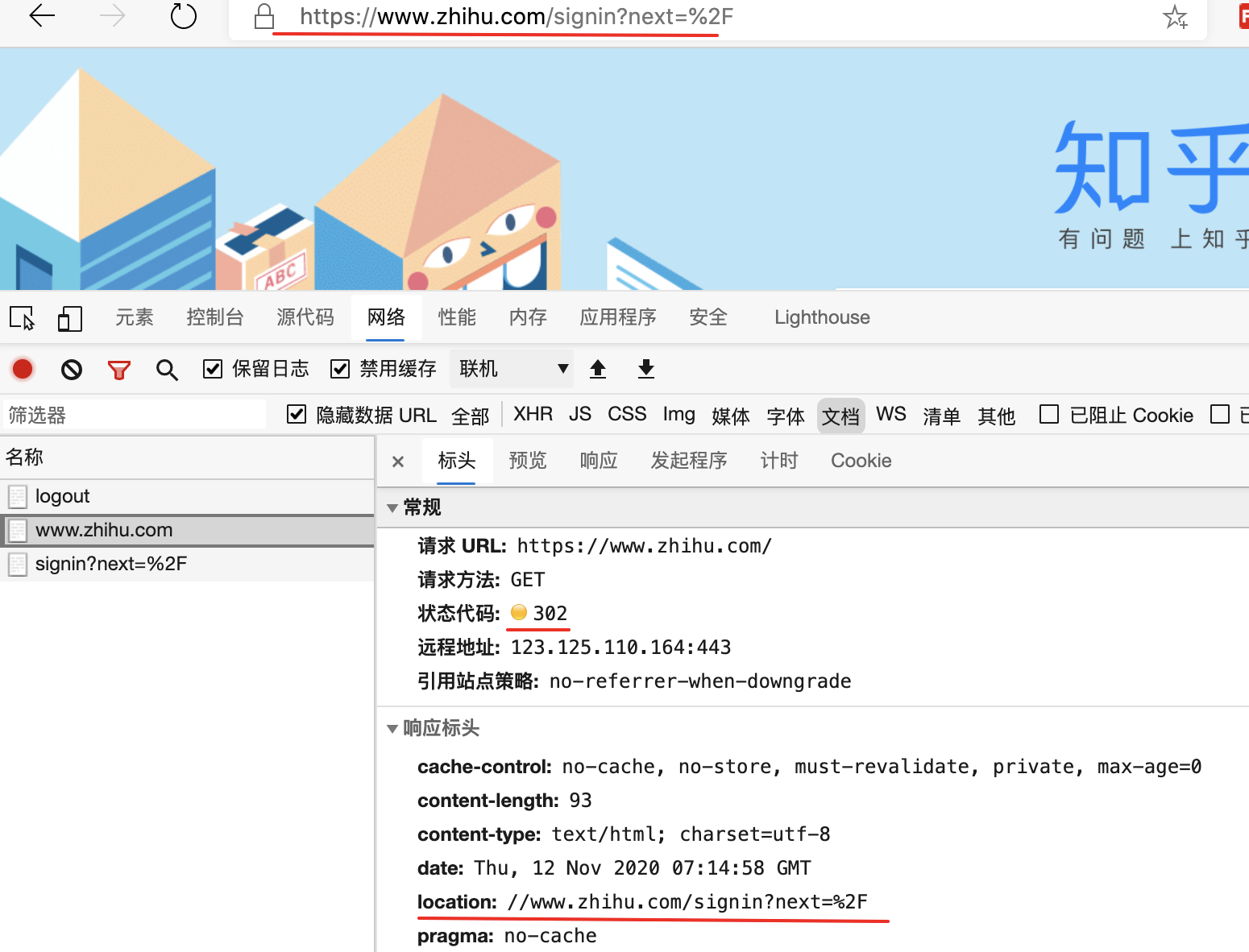Open the 内存 tab
Image resolution: width=1249 pixels, height=952 pixels.
pyautogui.click(x=528, y=317)
